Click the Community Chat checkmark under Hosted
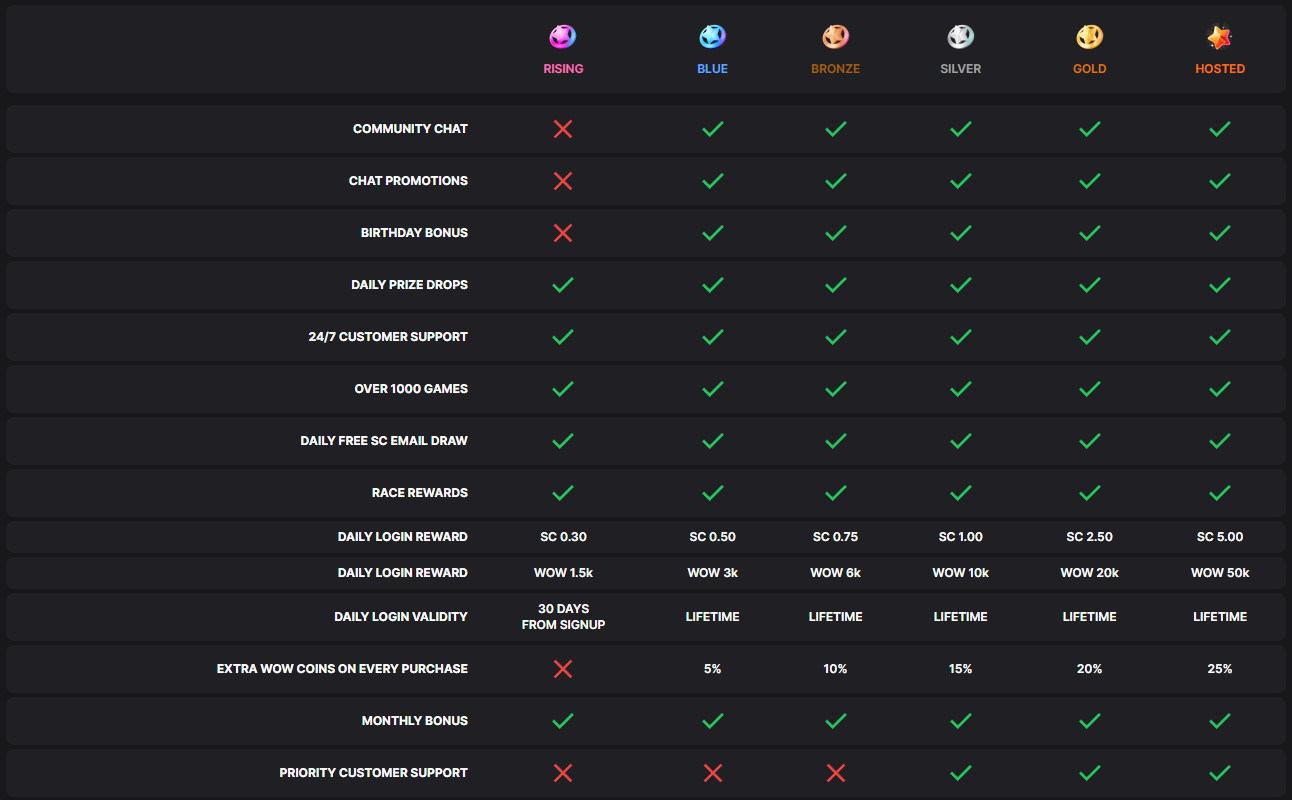 click(x=1220, y=129)
